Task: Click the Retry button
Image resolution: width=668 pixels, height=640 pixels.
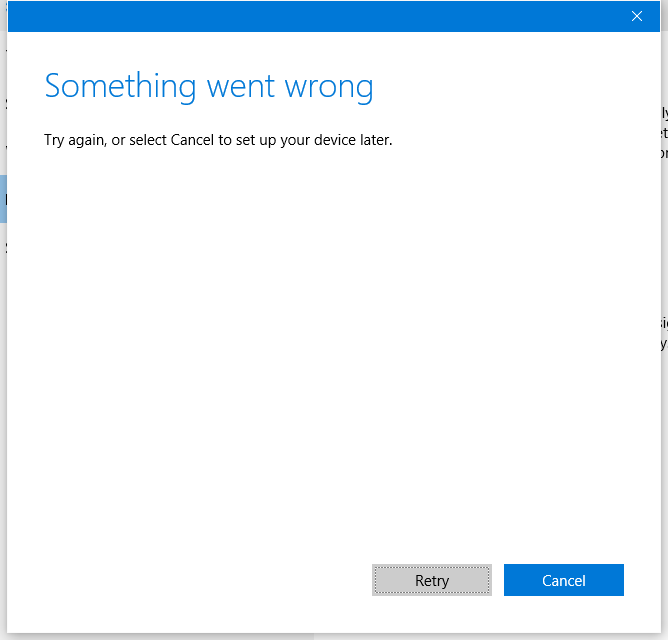Action: pos(432,580)
